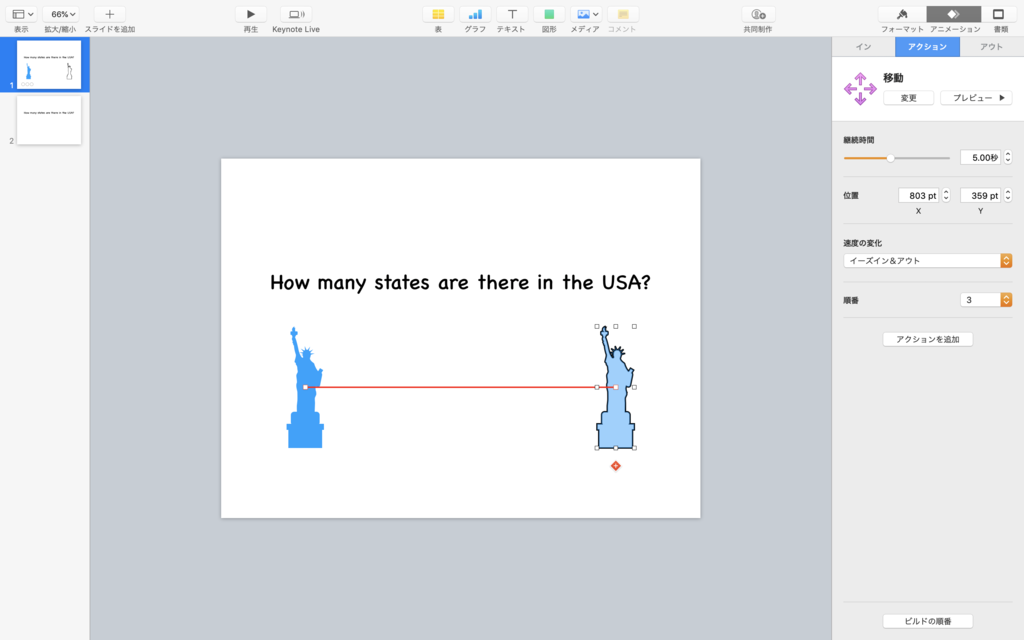
Task: Toggle the アニメーション animation inspector
Action: click(x=953, y=14)
